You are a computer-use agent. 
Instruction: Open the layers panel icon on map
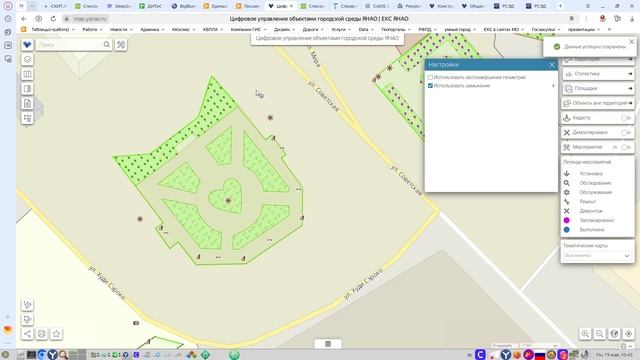(27, 60)
